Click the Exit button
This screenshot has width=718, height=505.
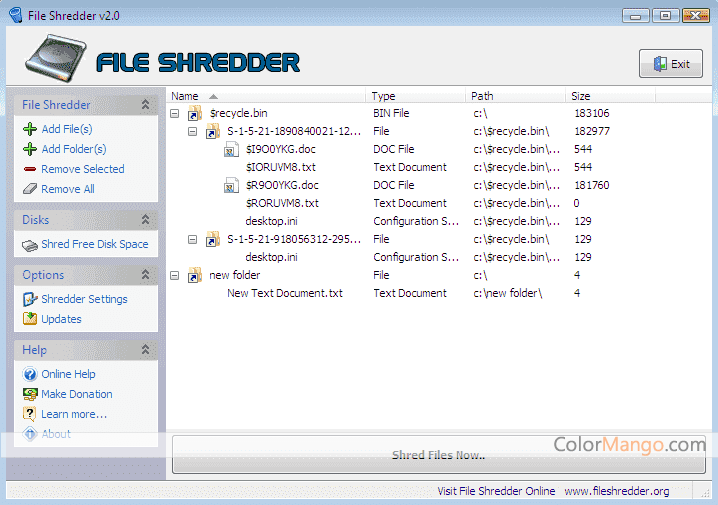click(671, 64)
